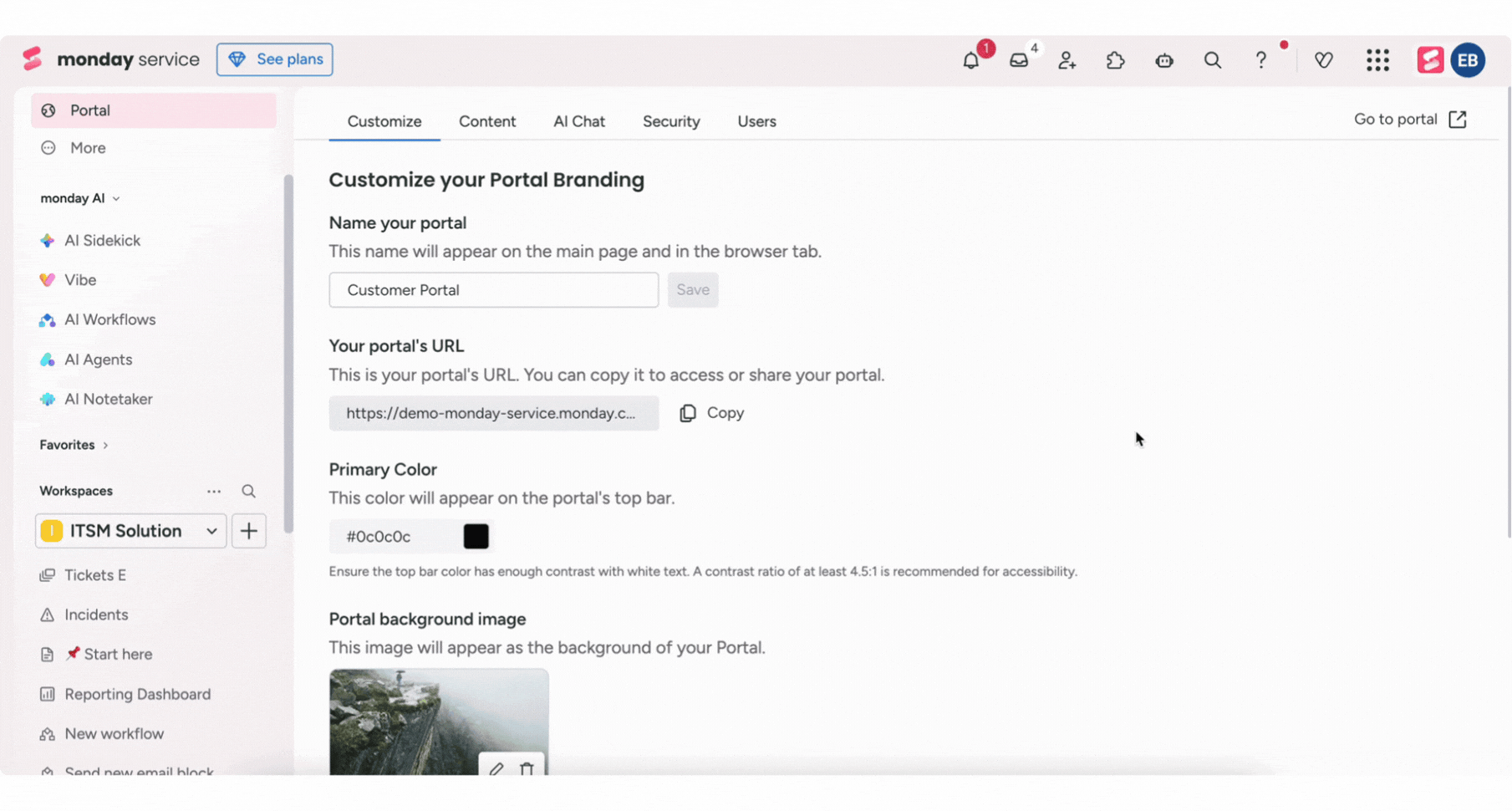Click the portal background image thumbnail

pos(439,722)
